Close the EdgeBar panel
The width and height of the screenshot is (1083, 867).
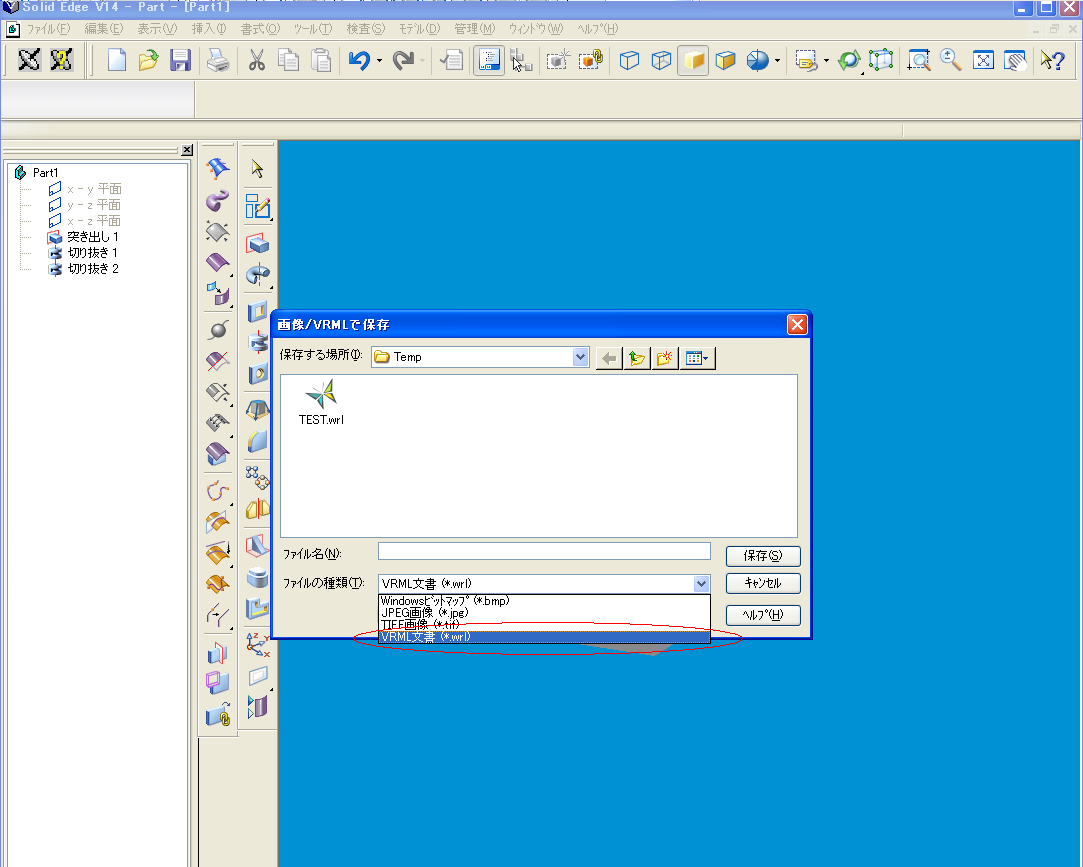point(187,150)
